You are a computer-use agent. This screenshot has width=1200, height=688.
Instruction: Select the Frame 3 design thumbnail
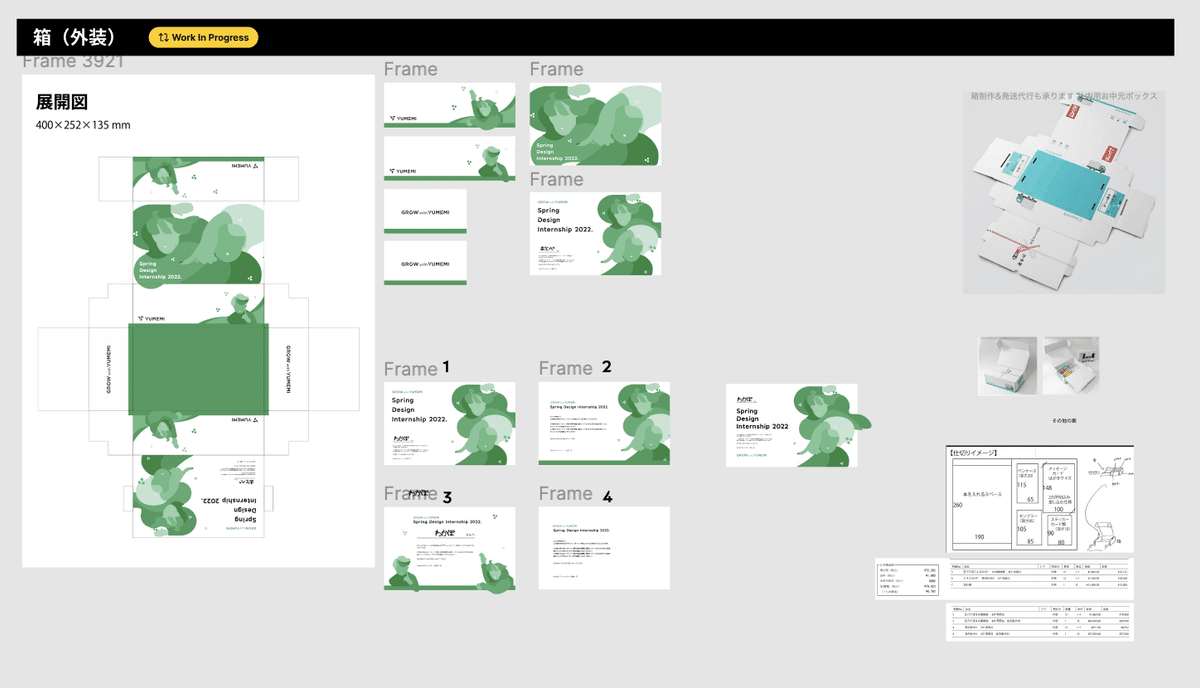tap(450, 548)
